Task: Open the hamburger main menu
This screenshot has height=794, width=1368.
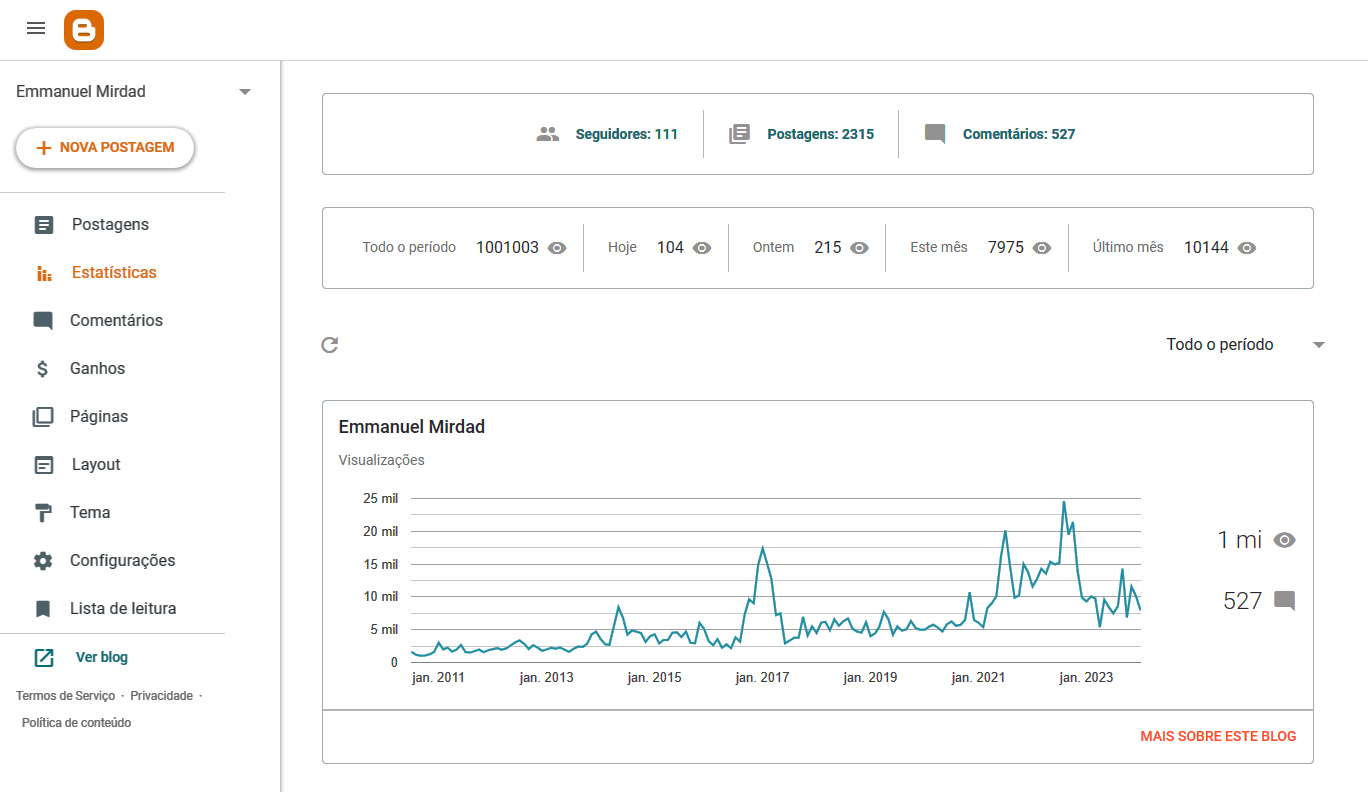Action: (36, 28)
